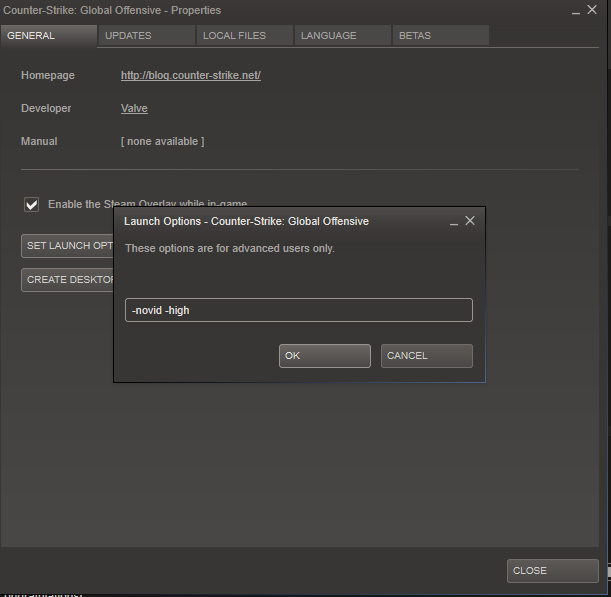Switch to the General tab
Screen dimensions: 611x597
tap(49, 36)
